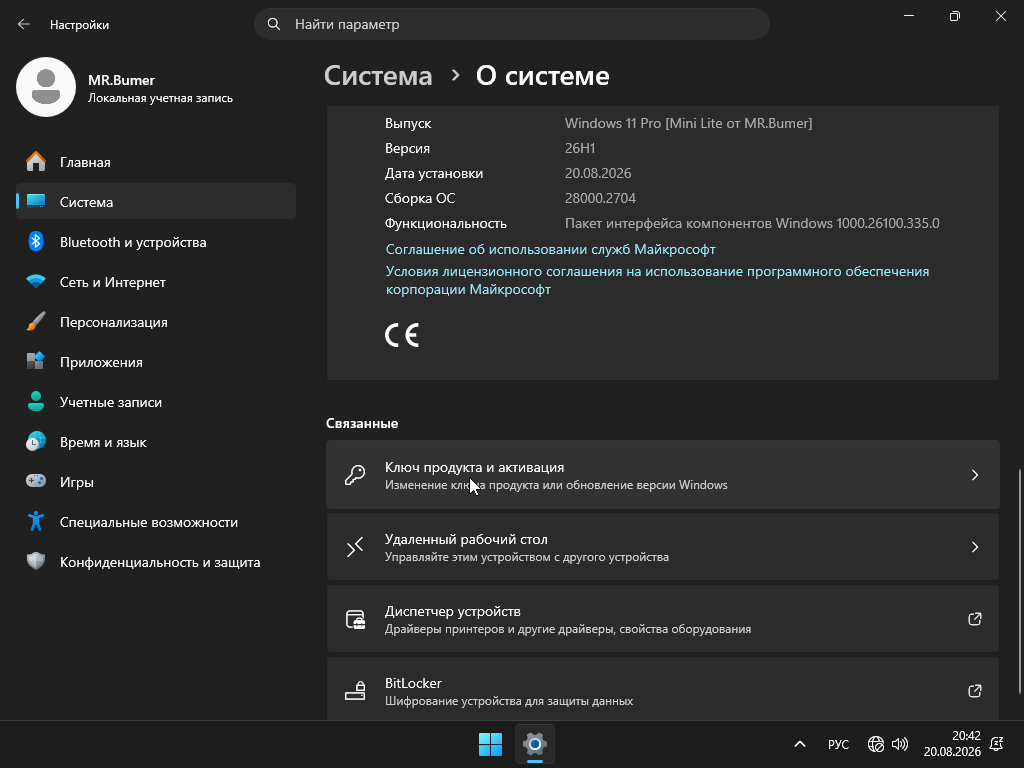Click the version value 26H1
This screenshot has height=768, width=1024.
580,148
